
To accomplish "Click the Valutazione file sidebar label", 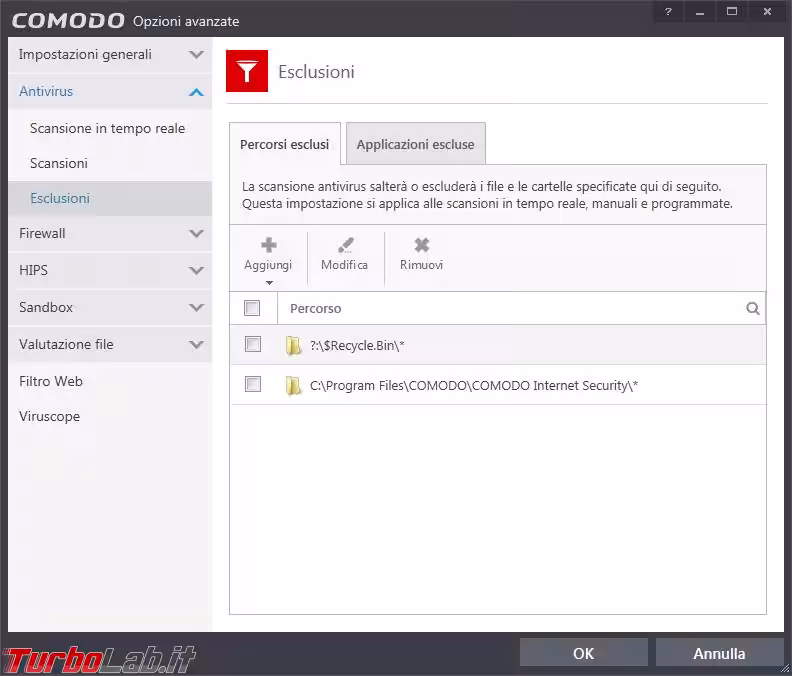I will (66, 345).
